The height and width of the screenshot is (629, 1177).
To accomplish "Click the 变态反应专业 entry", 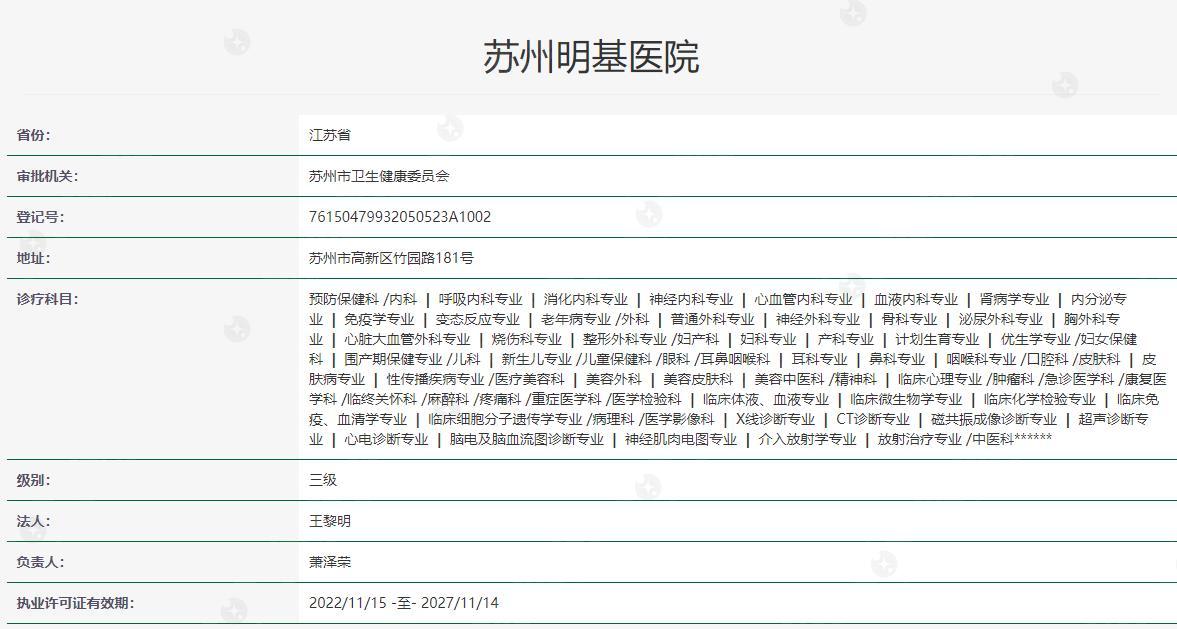I will click(477, 319).
